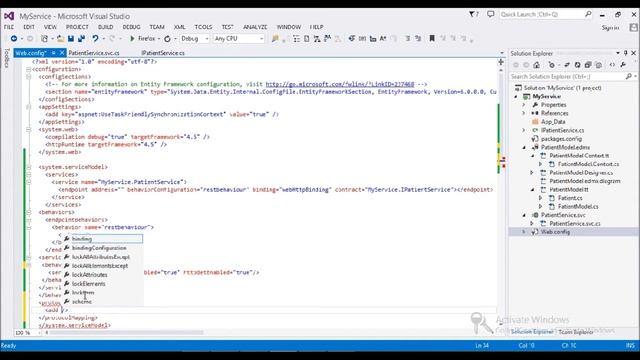This screenshot has height=360, width=640.
Task: Start debugging with the green play icon
Action: 132,38
